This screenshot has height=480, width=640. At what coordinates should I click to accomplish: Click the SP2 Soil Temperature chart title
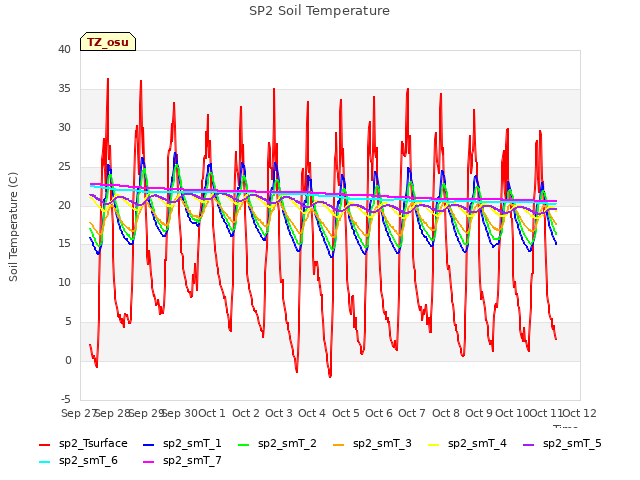click(320, 11)
